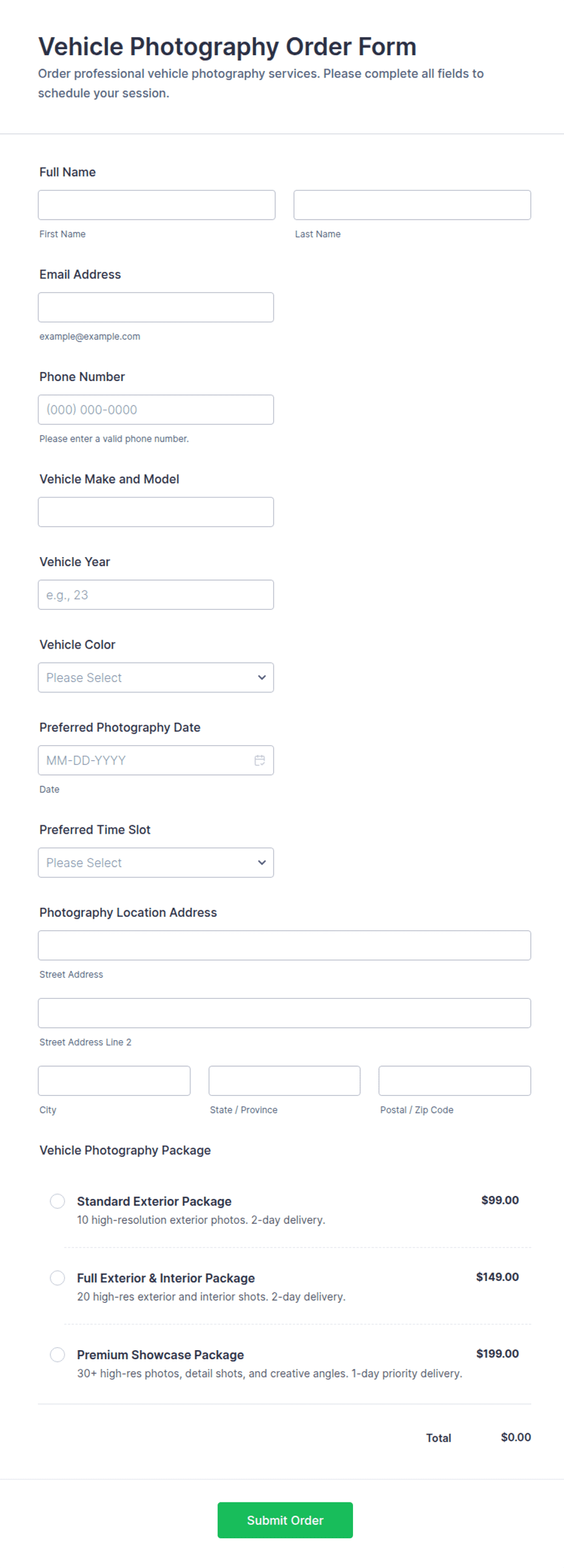Viewport: 564px width, 1568px height.
Task: Choose the Full Exterior & Interior Package option
Action: [57, 1278]
